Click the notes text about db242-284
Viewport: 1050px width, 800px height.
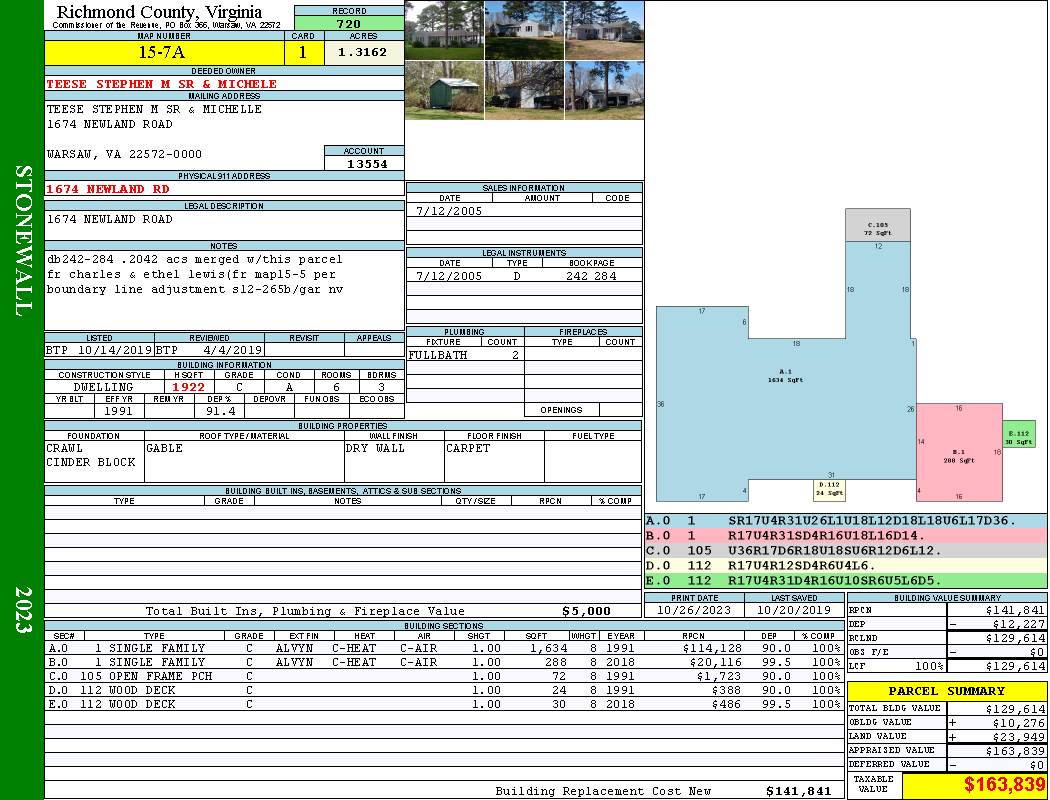(195, 274)
